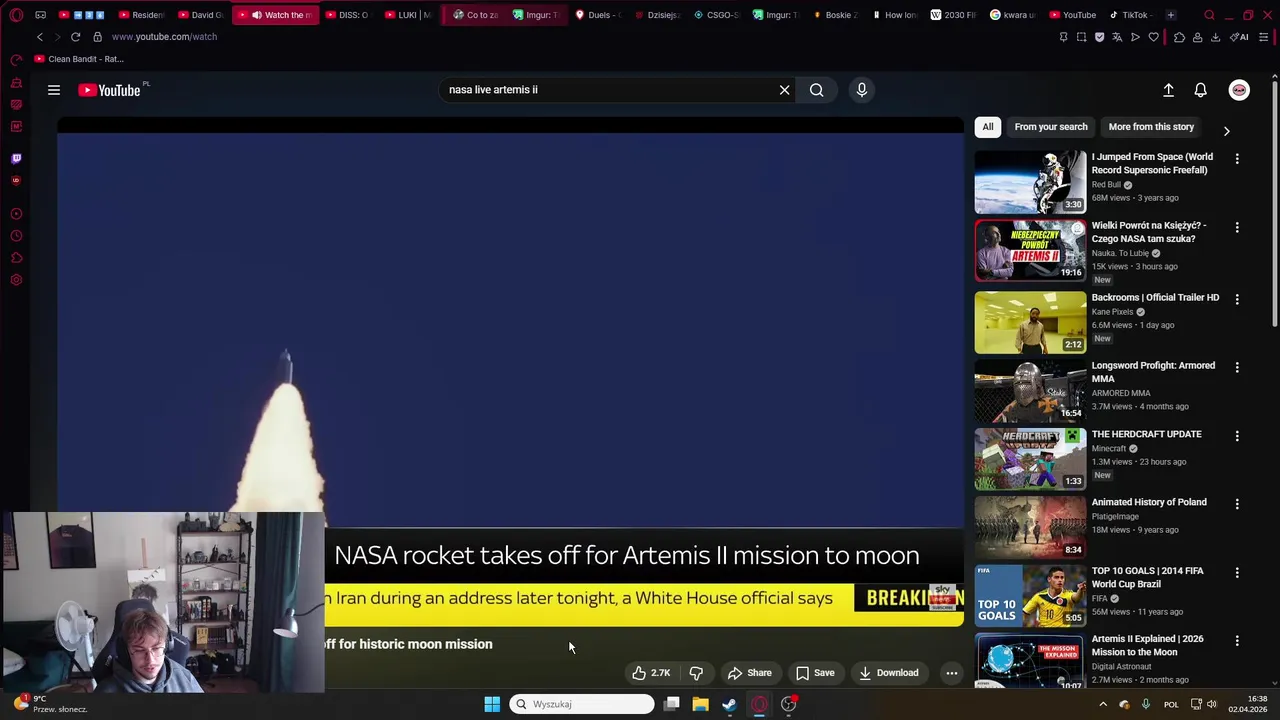The image size is (1280, 720).
Task: Open Opera AI assistant button
Action: (x=1240, y=37)
